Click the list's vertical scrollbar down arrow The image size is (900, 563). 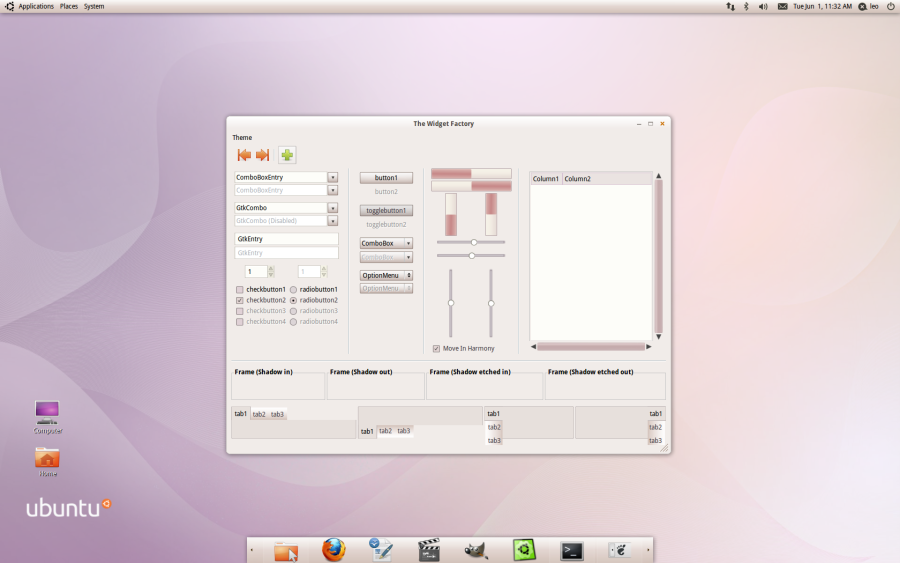[659, 337]
